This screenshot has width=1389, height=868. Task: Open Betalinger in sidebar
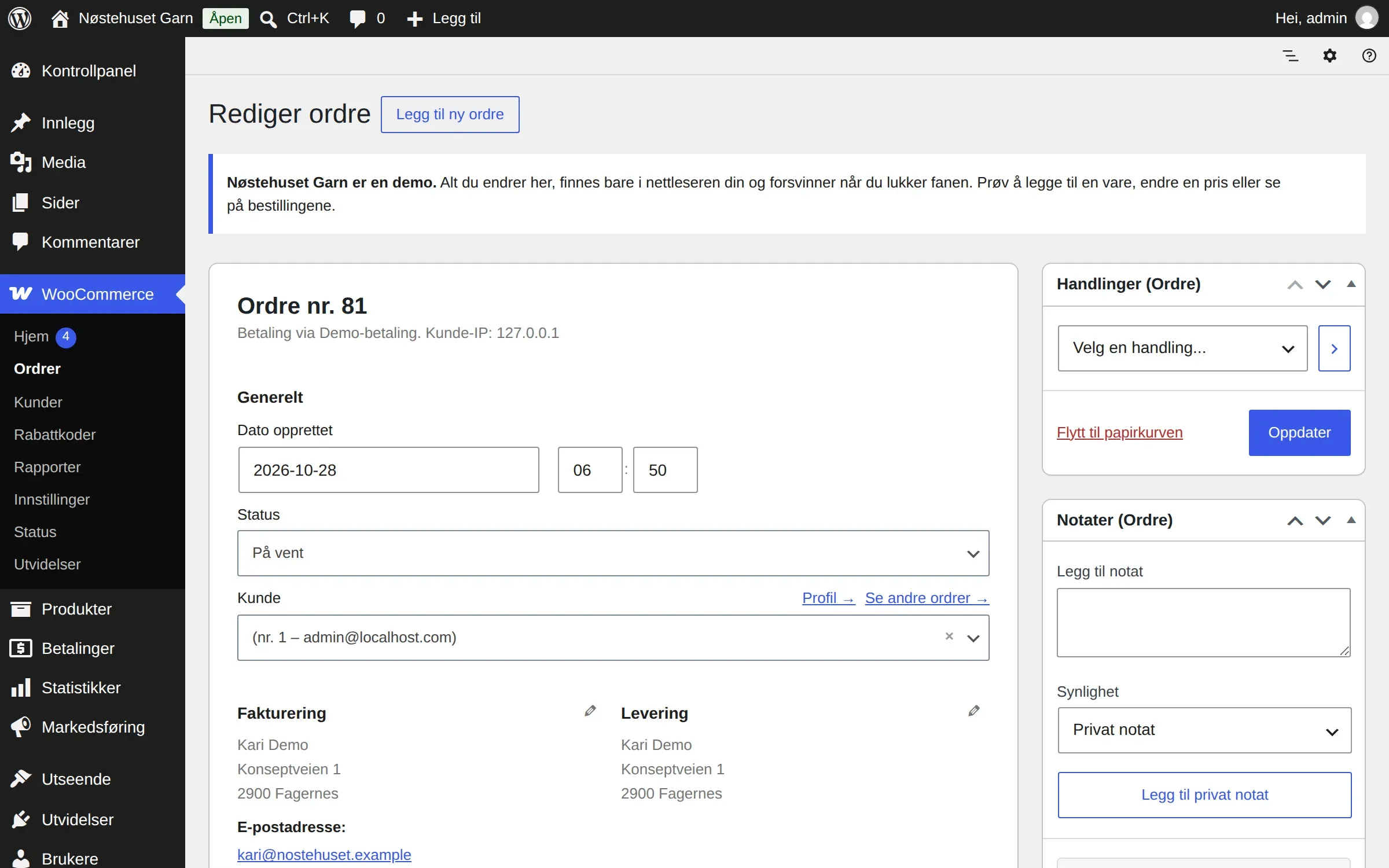pos(93,648)
